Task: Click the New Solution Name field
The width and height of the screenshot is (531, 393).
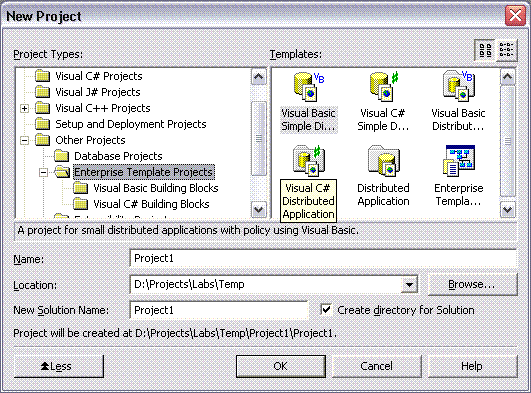Action: 219,310
